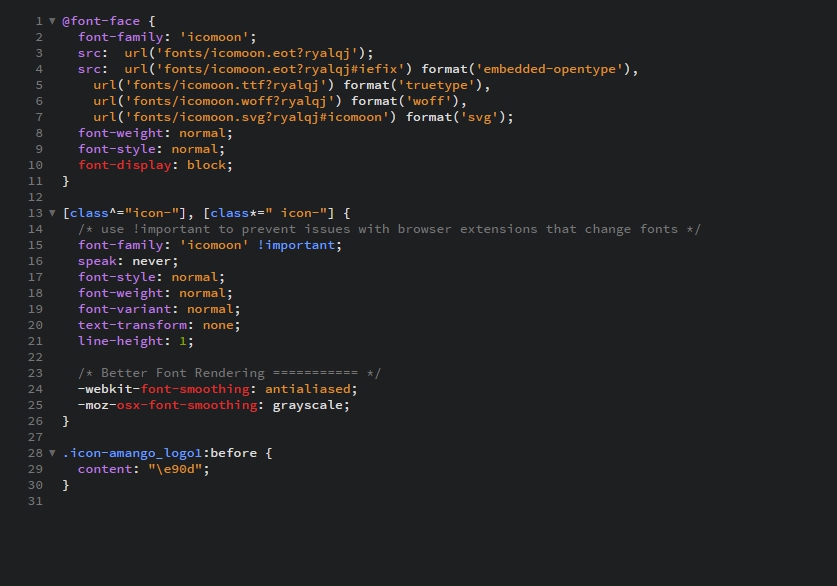This screenshot has height=586, width=837.
Task: Collapse the [class^="icon-"] rule fold arrow
Action: tap(52, 213)
